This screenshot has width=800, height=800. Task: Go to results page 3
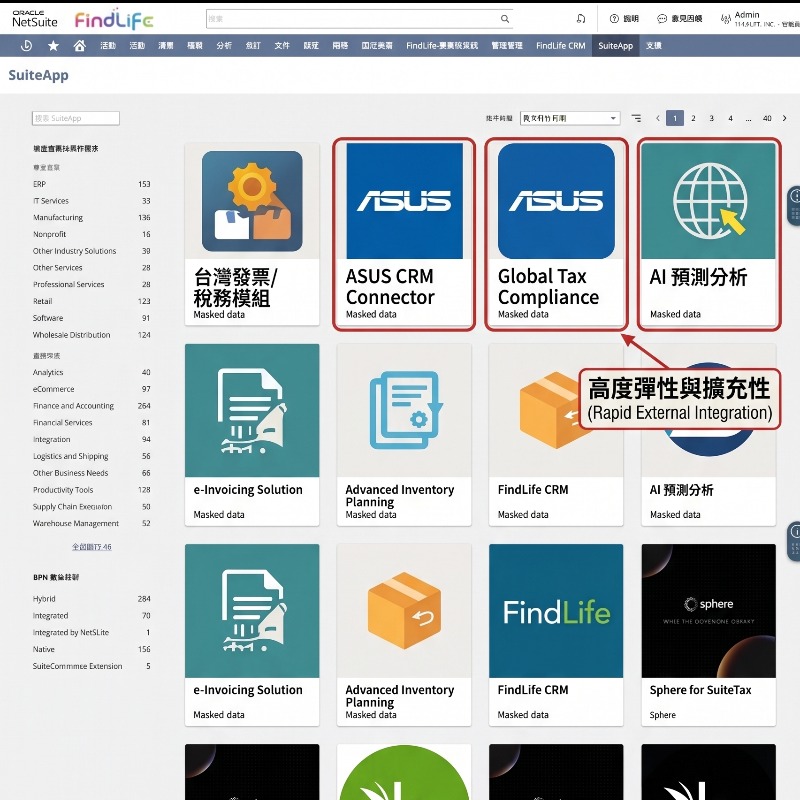coord(711,118)
